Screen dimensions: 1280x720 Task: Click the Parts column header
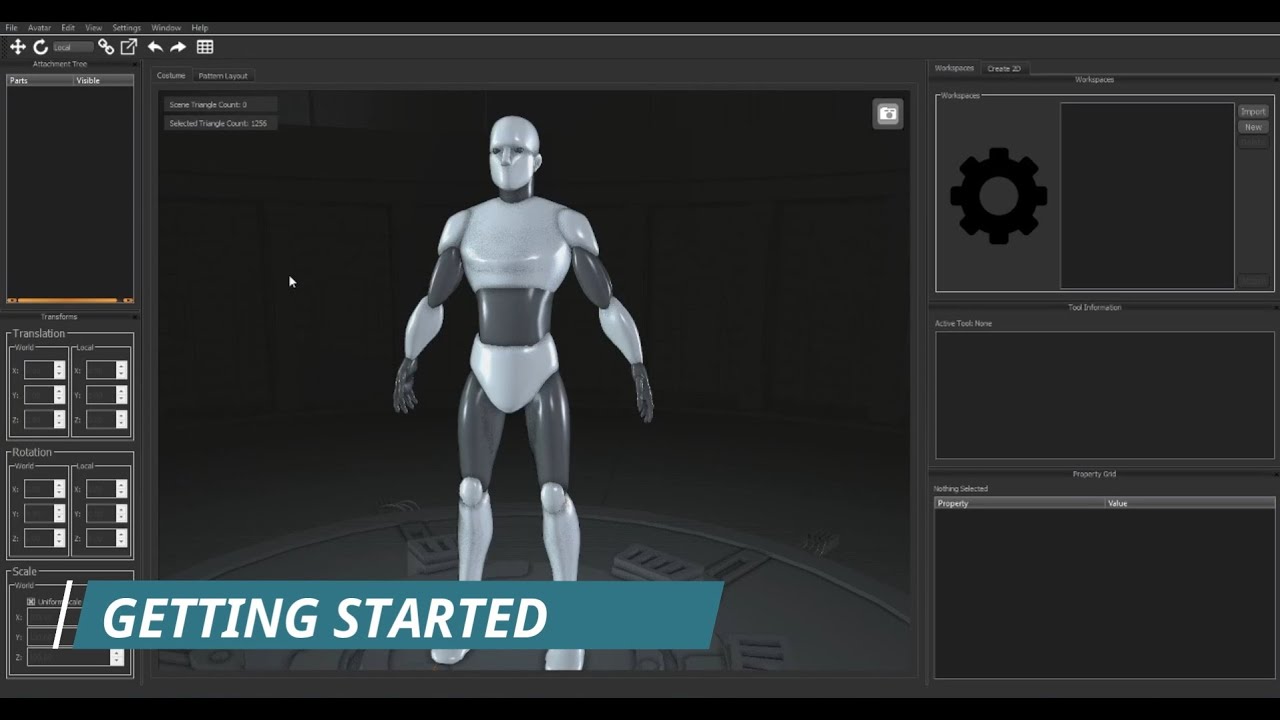[x=41, y=81]
